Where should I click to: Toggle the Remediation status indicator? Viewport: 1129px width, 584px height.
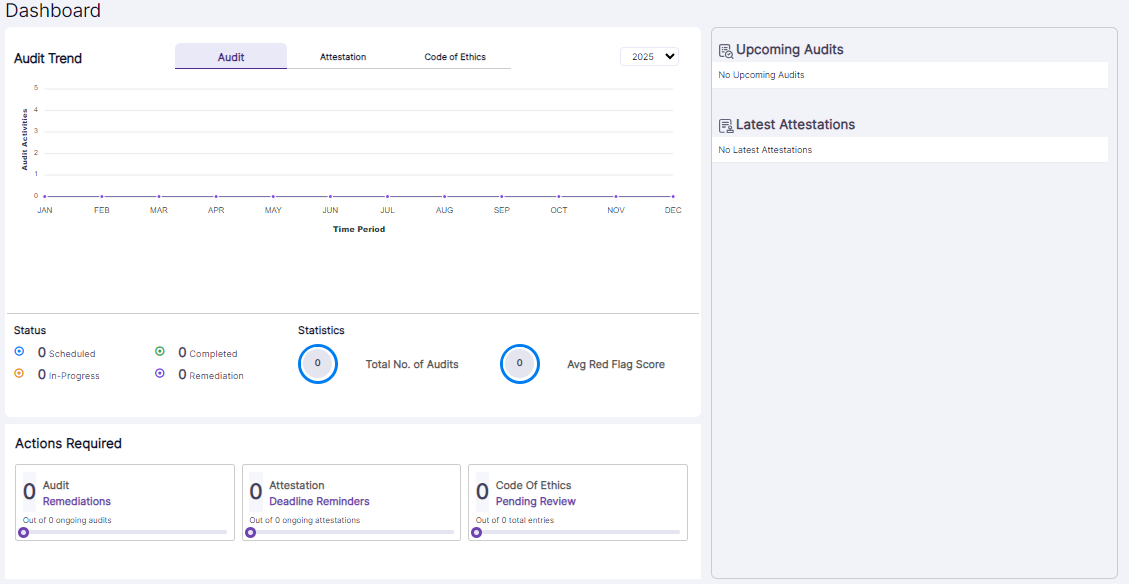pos(160,373)
